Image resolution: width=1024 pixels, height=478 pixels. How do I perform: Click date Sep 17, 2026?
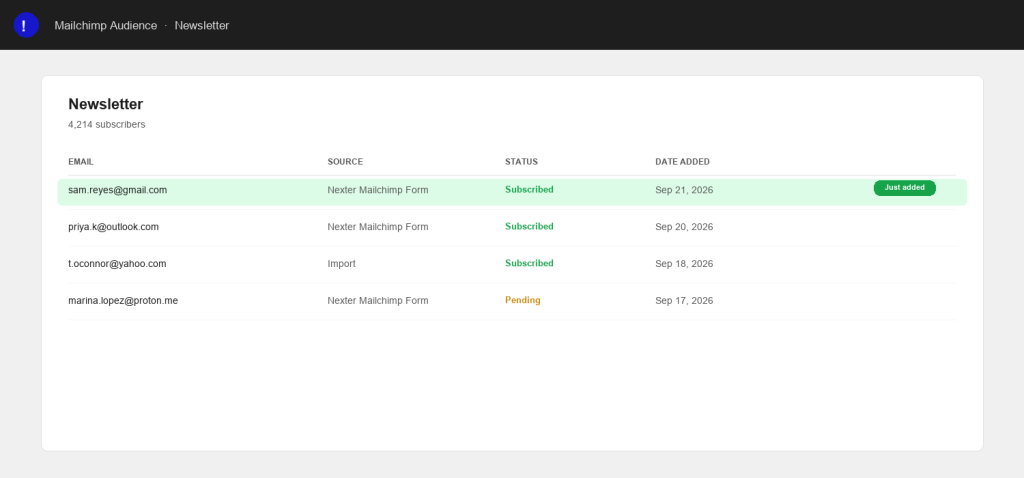click(x=684, y=300)
